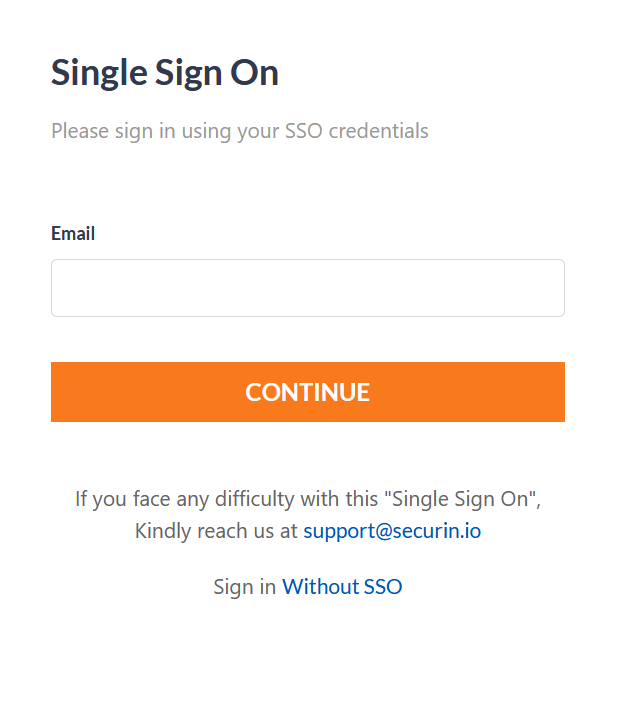Proceed by clicking CONTINUE
The height and width of the screenshot is (712, 618).
click(x=308, y=392)
